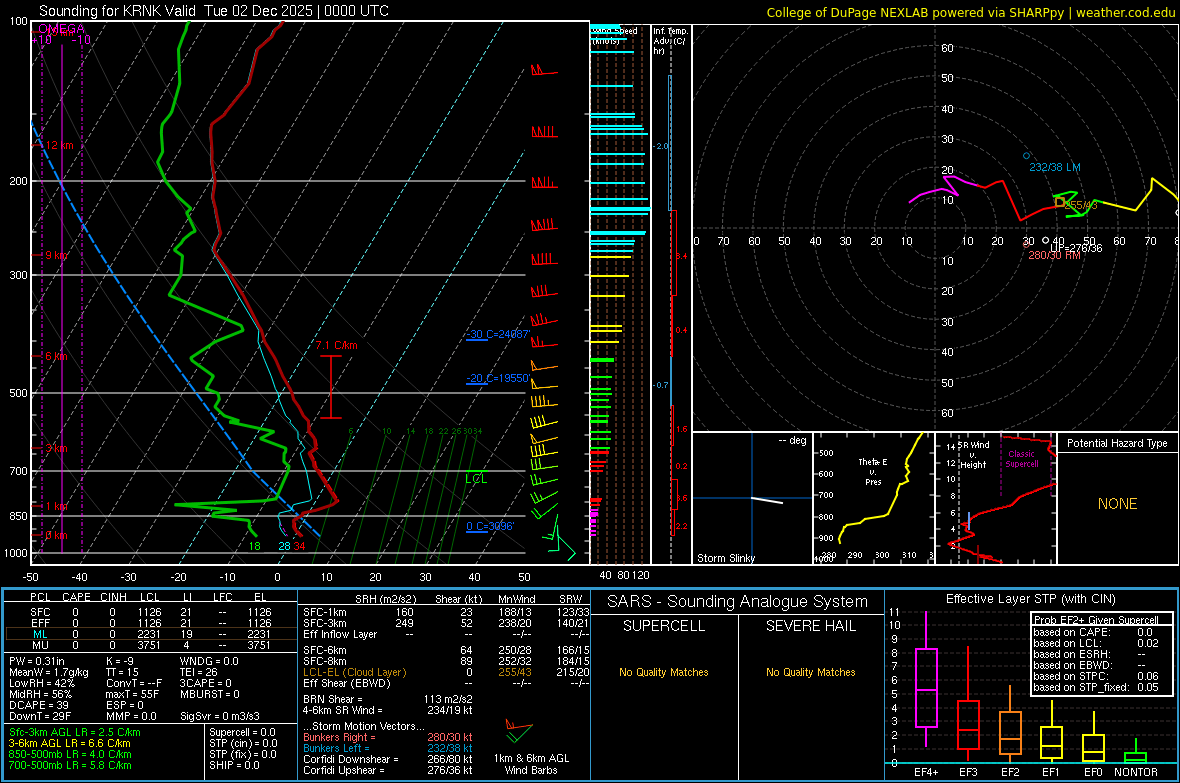
Task: Select the SFC parcel row
Action: pos(151,612)
